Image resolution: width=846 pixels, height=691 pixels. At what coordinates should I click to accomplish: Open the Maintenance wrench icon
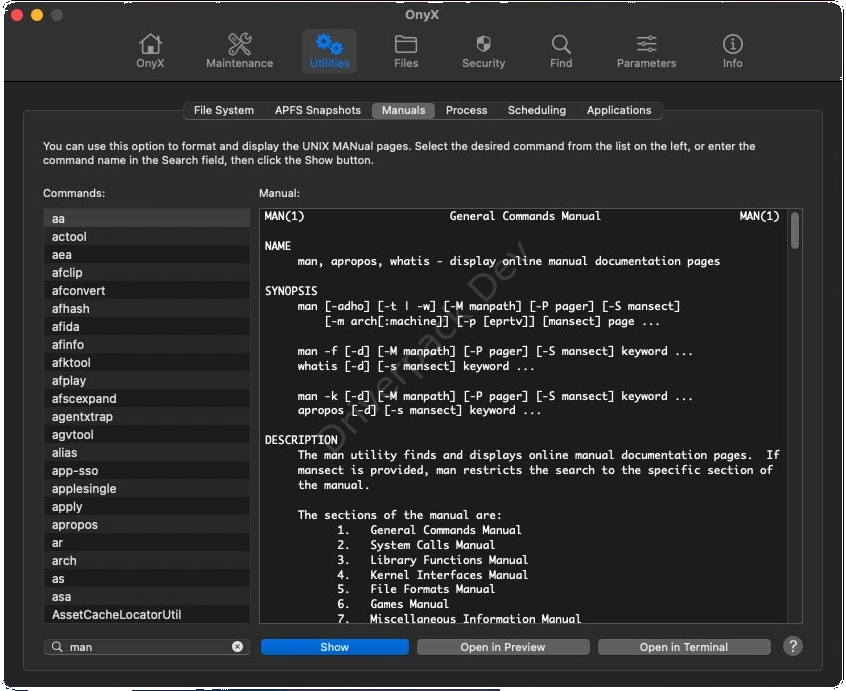240,51
